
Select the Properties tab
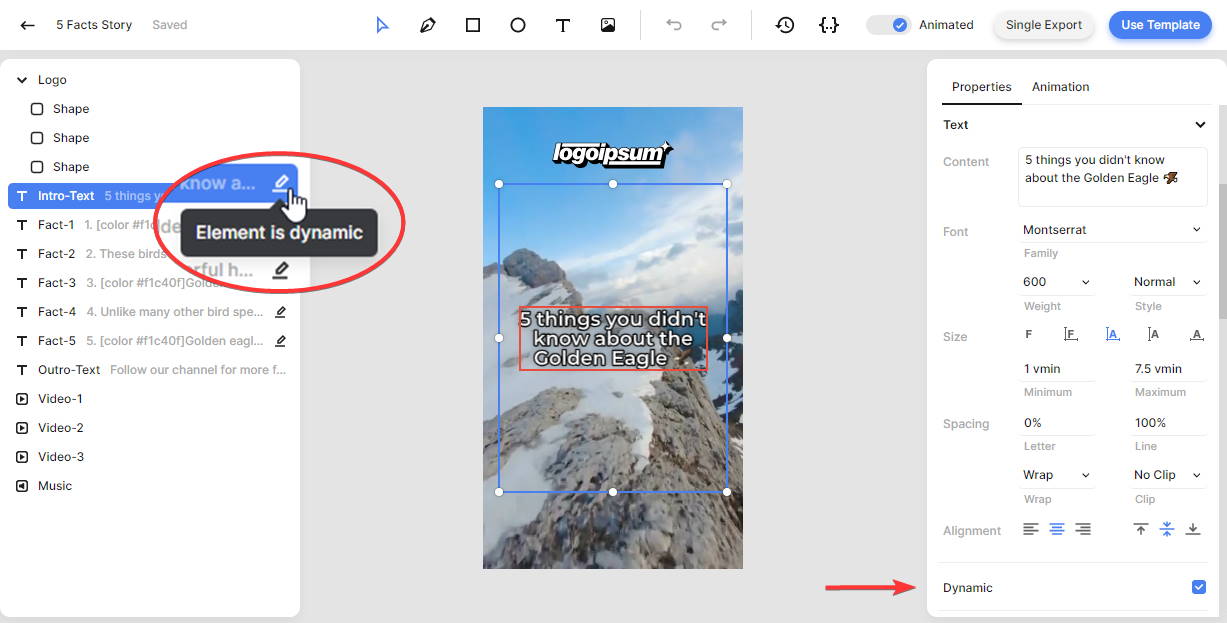coord(981,87)
